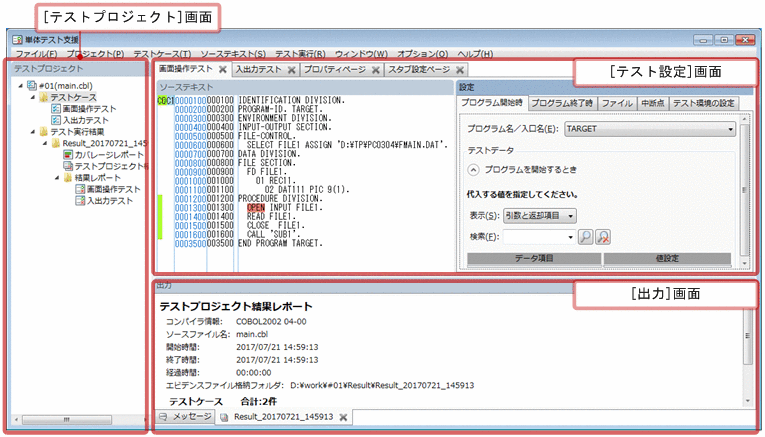Click the カバレージレポート report icon
765x437 pixels.
(x=68, y=155)
